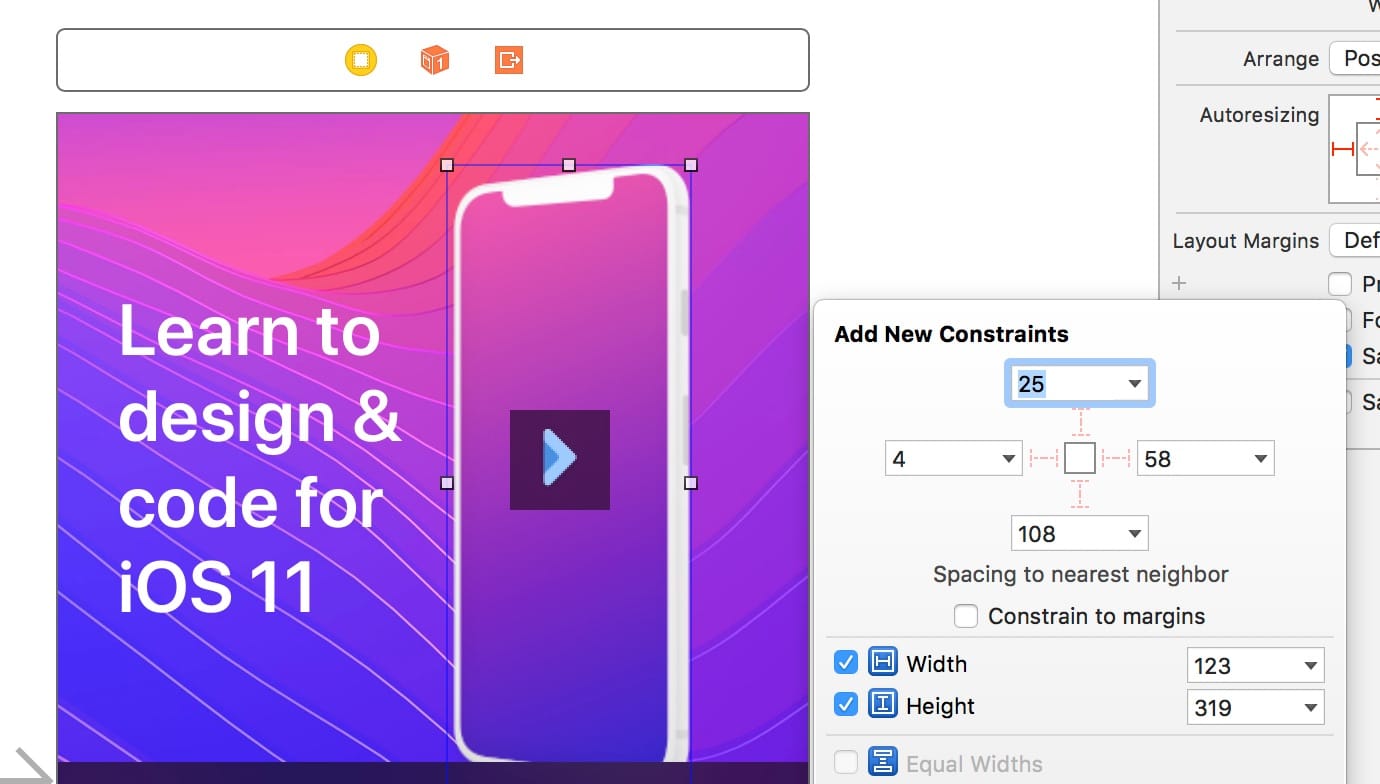The image size is (1380, 784).
Task: Click the top-left resize handle of selected image
Action: click(x=447, y=165)
